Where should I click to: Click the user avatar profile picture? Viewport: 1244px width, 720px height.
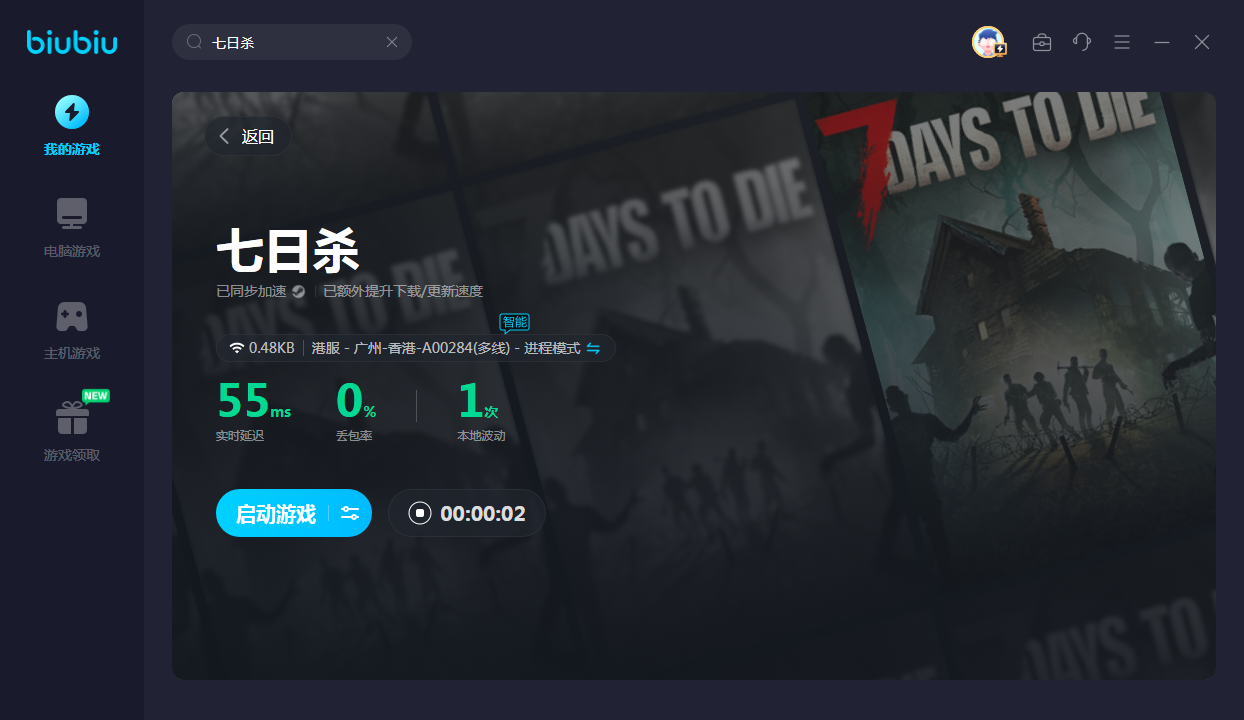[988, 42]
